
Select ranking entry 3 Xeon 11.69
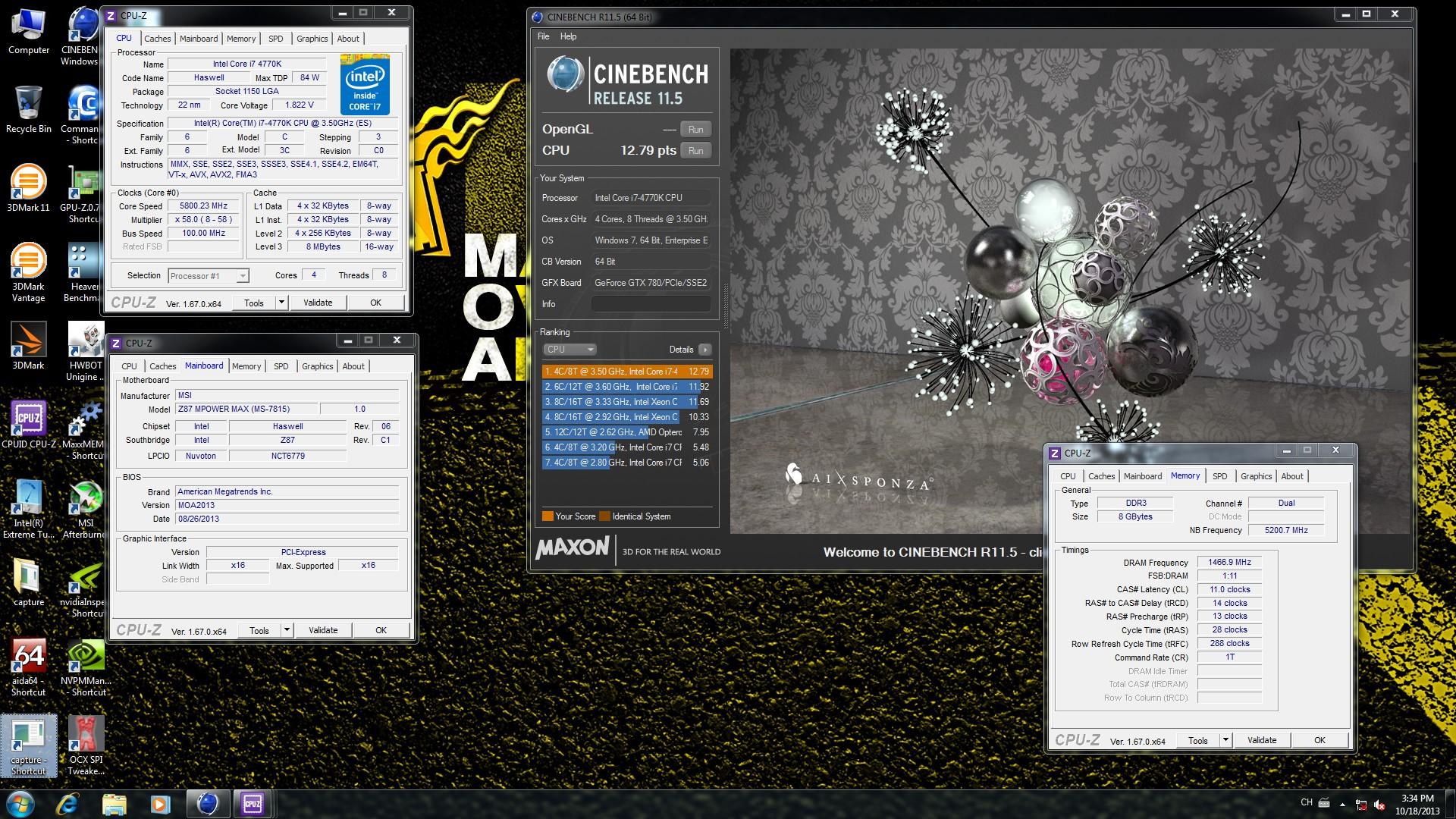coord(627,402)
